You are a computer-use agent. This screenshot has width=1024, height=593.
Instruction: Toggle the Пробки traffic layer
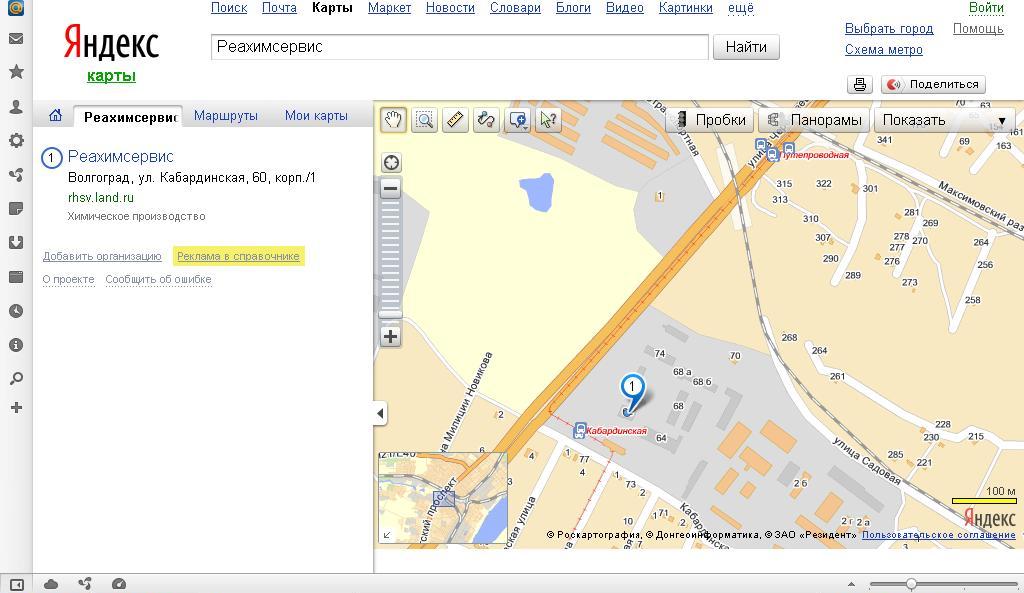710,120
